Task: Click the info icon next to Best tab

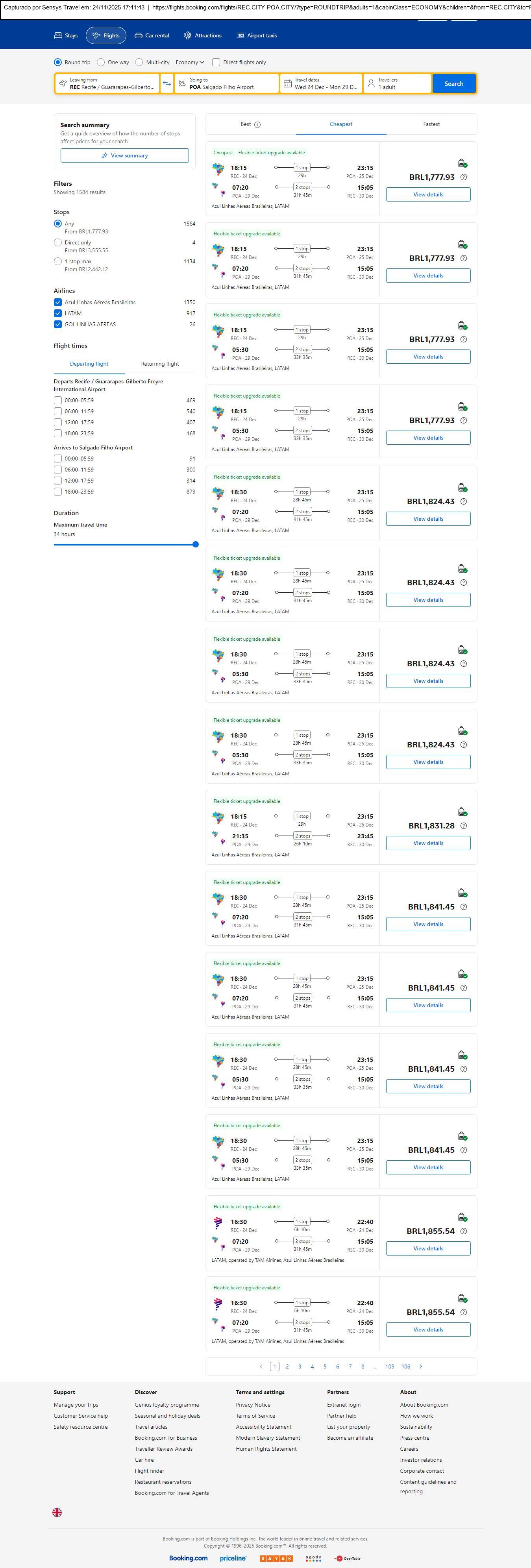Action: tap(257, 125)
